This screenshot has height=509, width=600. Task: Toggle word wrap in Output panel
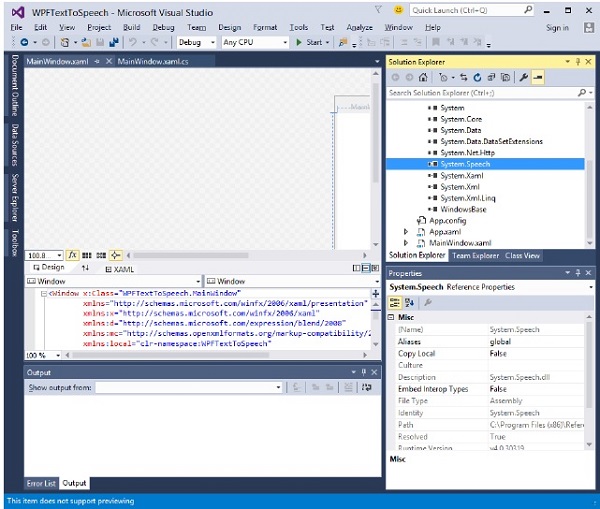[365, 387]
